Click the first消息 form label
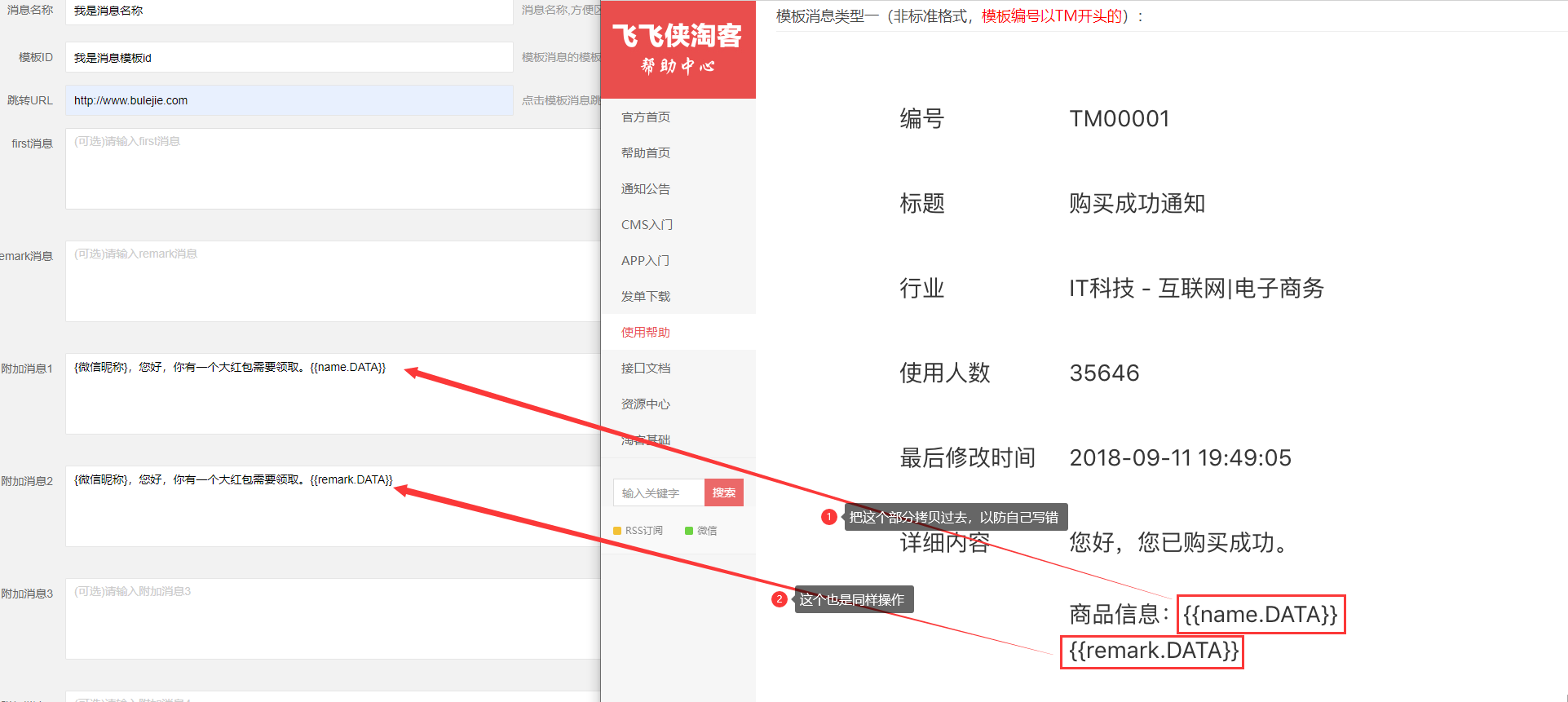Screen dimensions: 1568x702 coord(32,143)
